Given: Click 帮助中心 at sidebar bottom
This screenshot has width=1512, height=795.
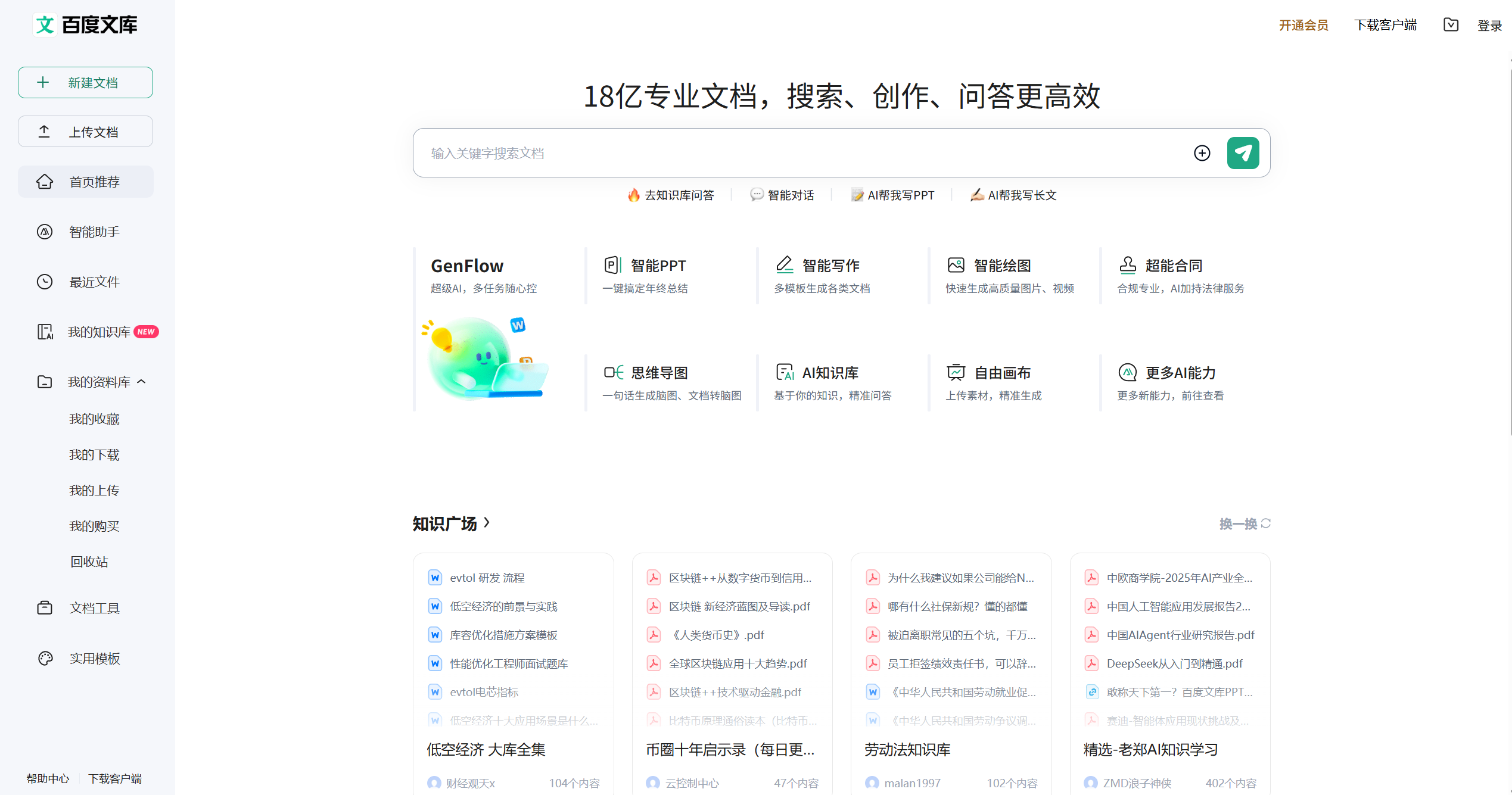Looking at the screenshot, I should click(x=48, y=778).
